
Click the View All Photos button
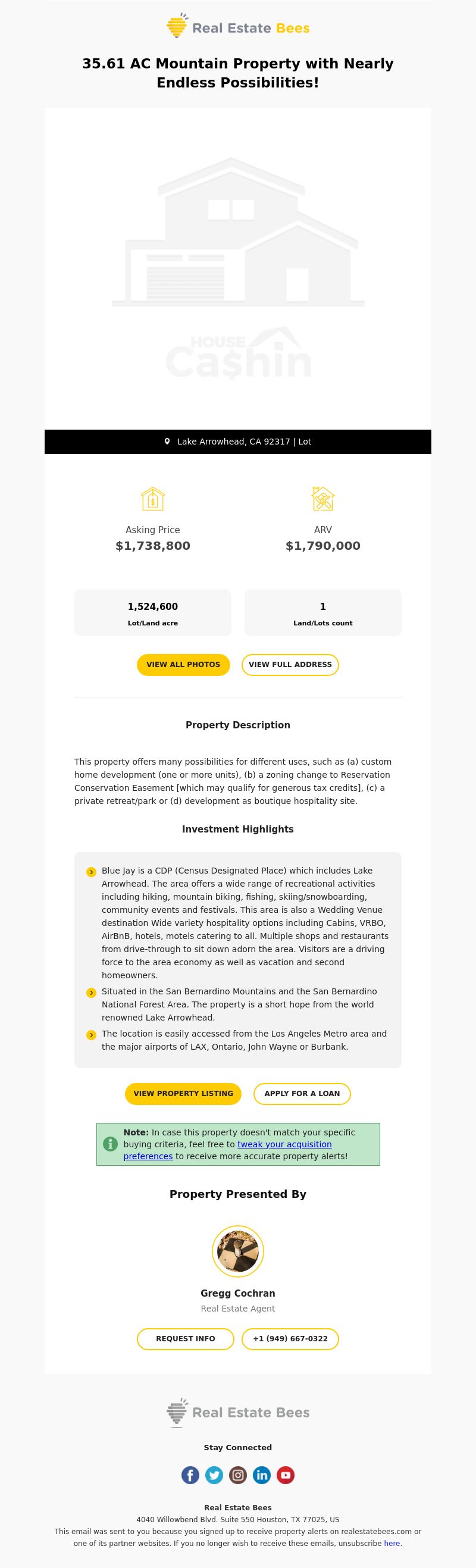tap(183, 665)
